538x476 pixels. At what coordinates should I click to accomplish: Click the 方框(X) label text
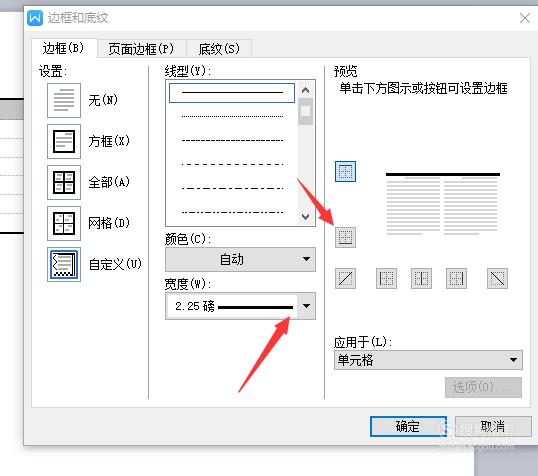coord(109,141)
